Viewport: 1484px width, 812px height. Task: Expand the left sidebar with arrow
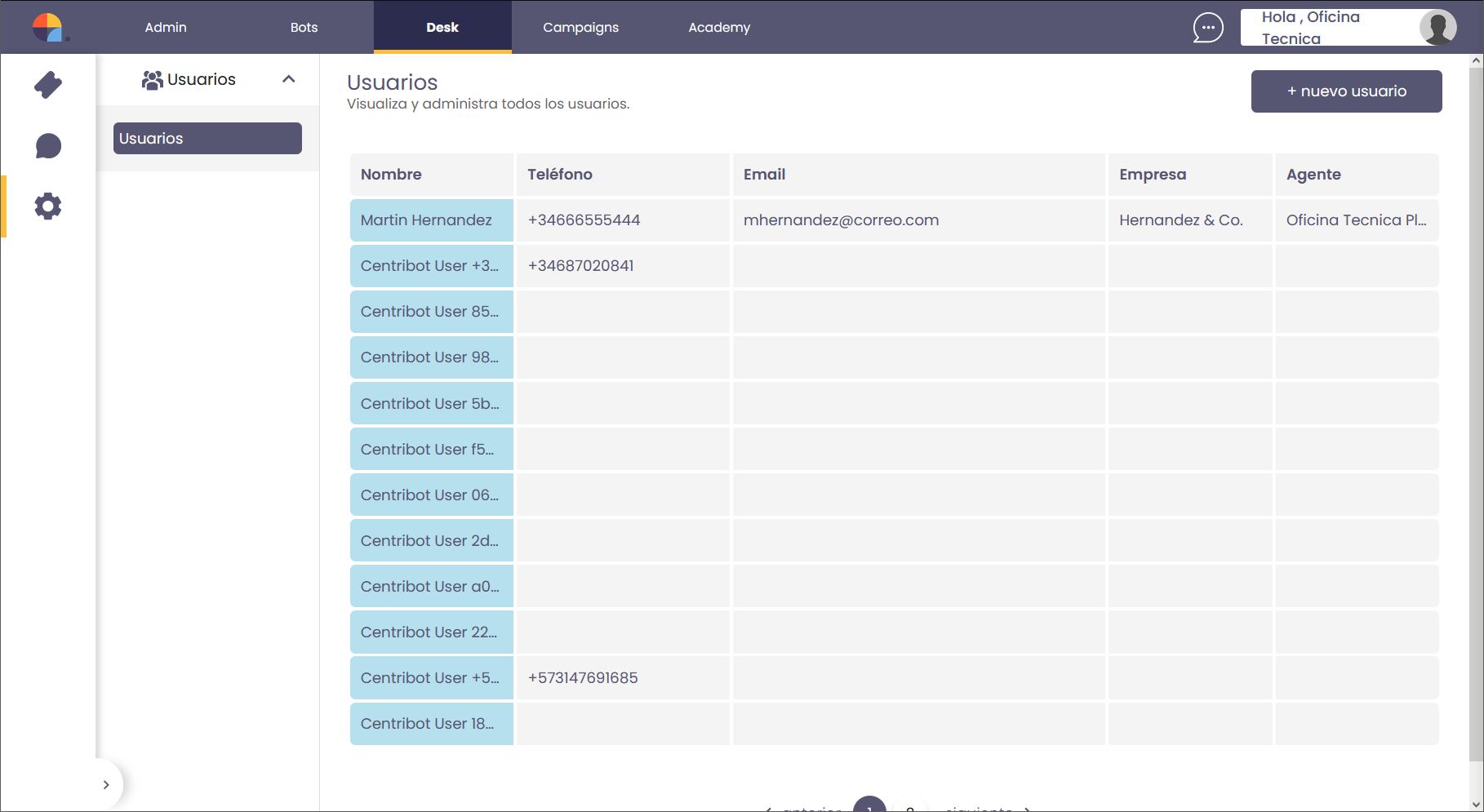point(106,784)
